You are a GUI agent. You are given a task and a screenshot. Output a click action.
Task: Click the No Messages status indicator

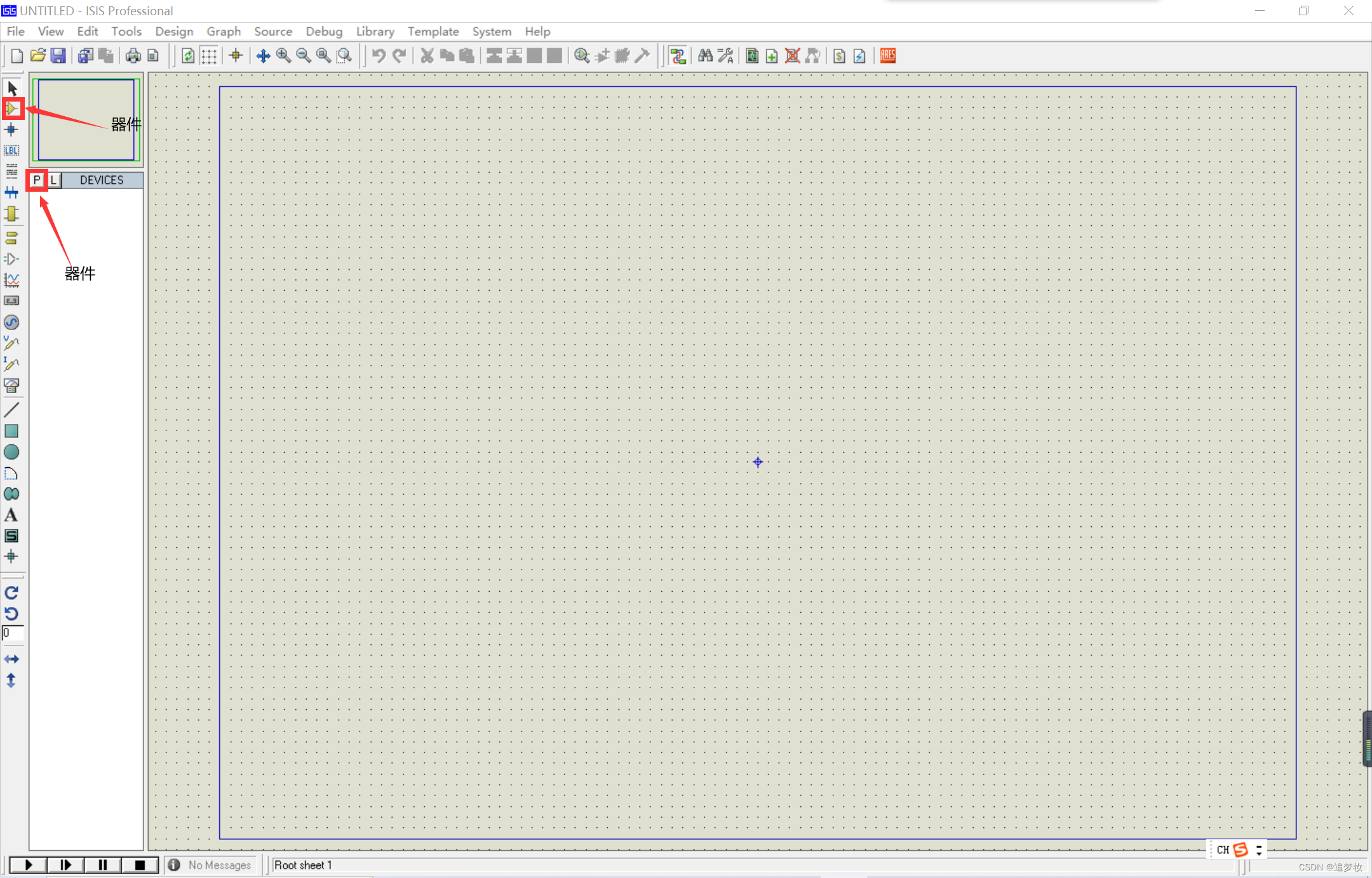tap(210, 865)
